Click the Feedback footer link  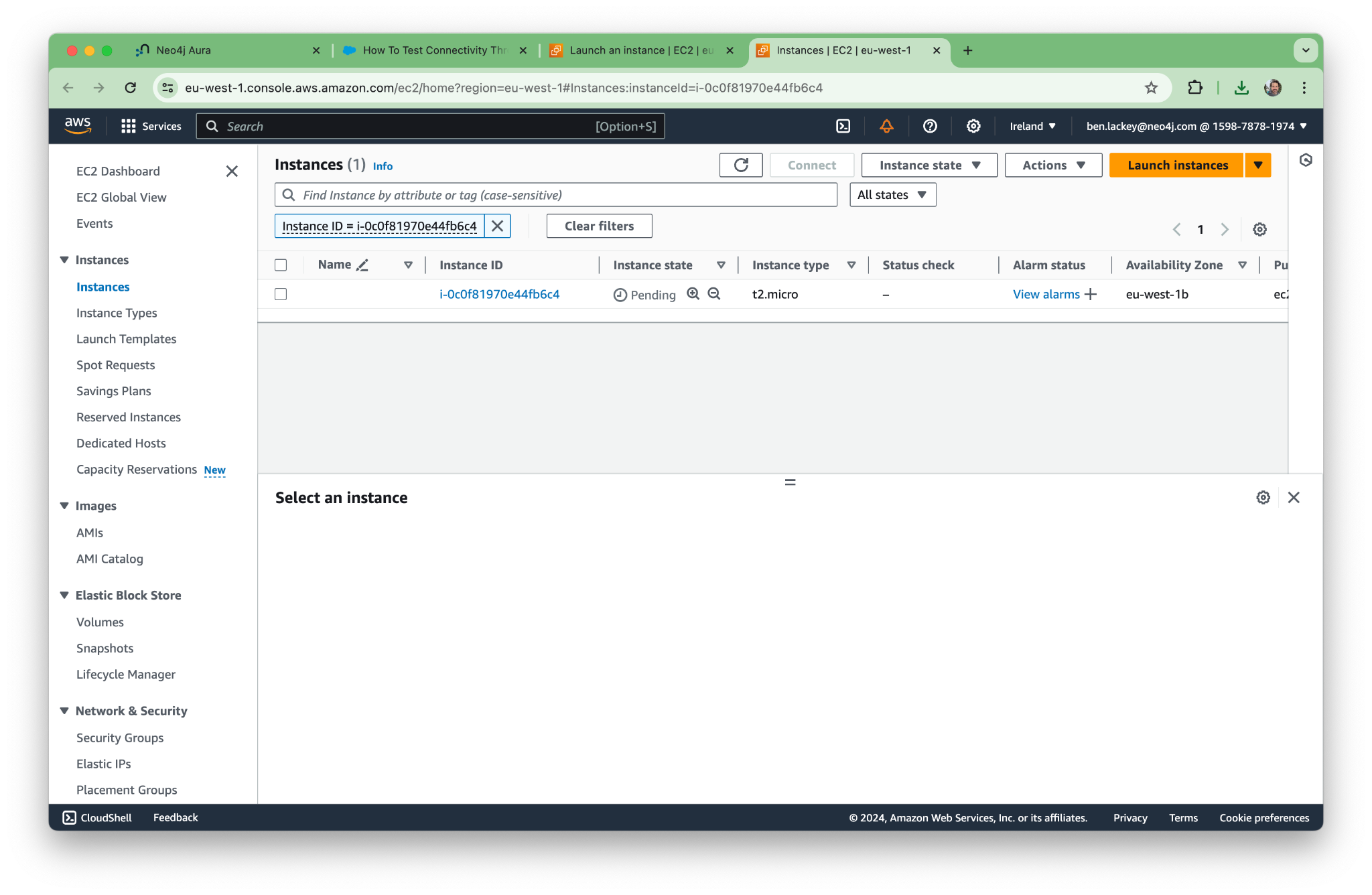click(176, 817)
